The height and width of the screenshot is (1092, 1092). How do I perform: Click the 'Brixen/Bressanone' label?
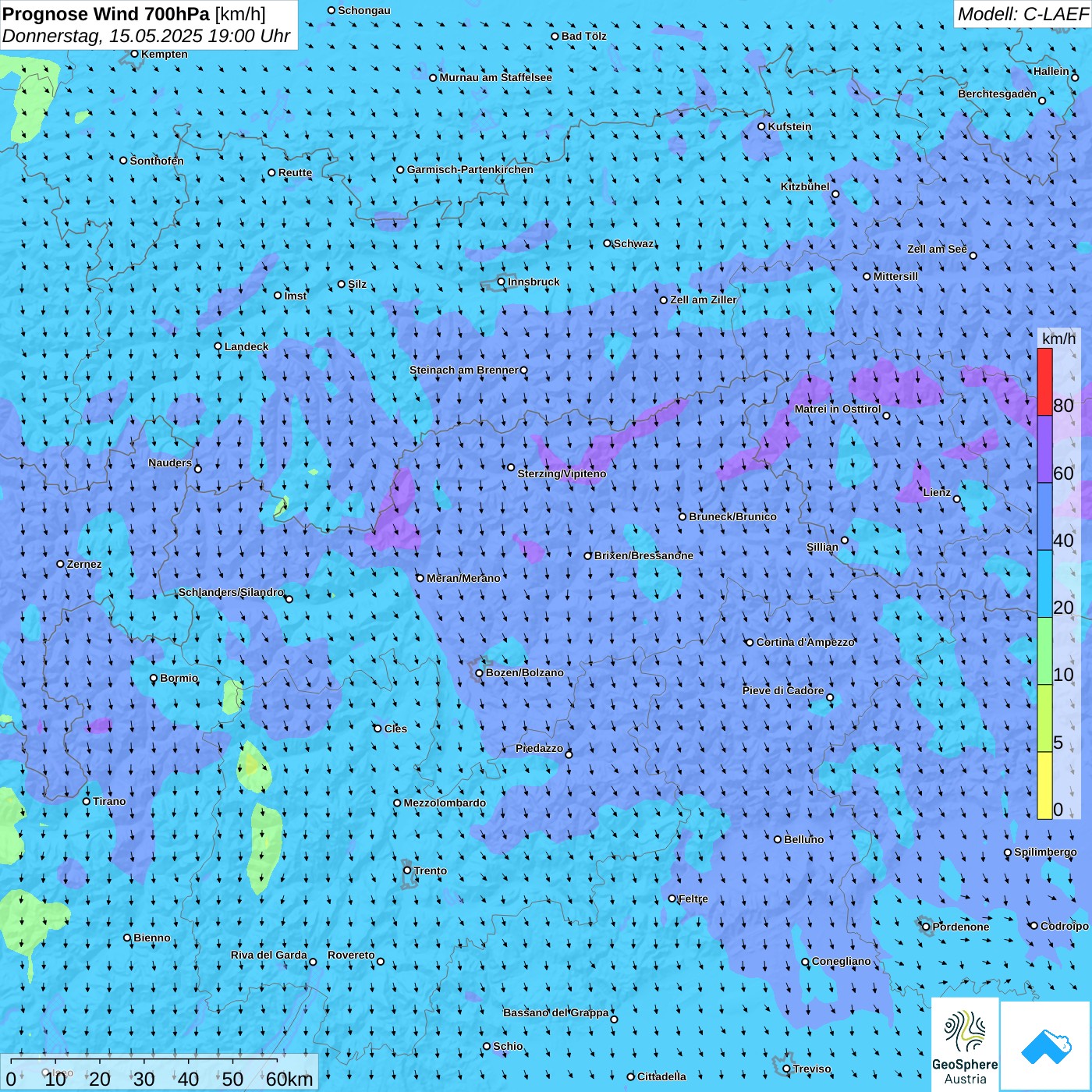click(x=643, y=555)
